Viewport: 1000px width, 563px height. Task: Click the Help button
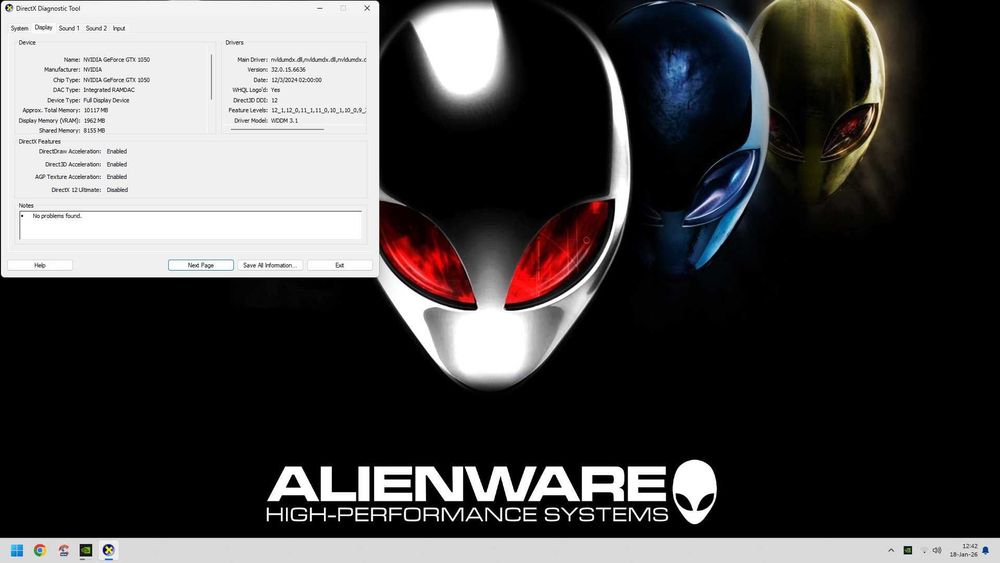pos(40,265)
